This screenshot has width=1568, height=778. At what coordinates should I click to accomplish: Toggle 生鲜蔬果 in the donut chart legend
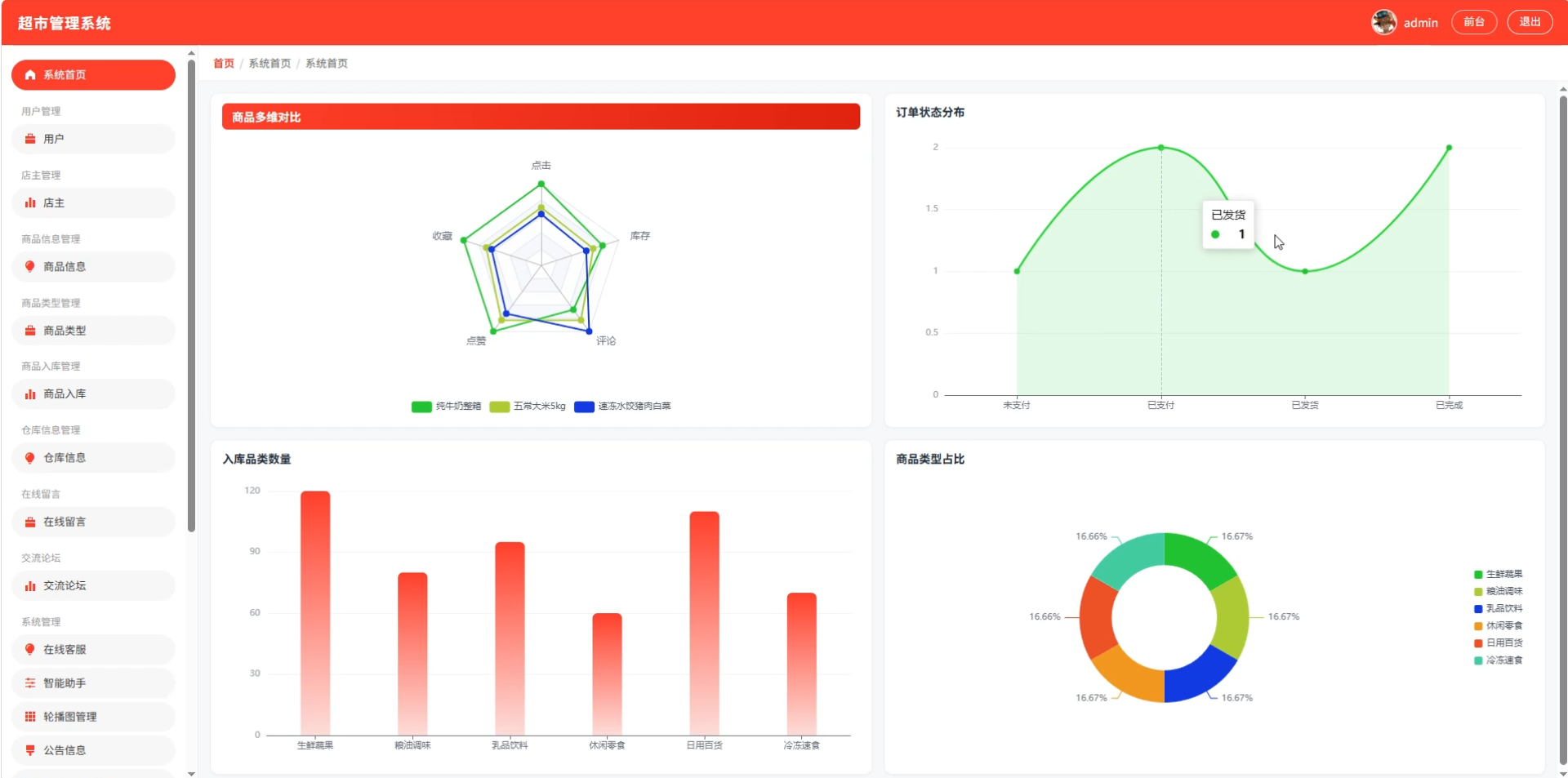coord(1498,575)
